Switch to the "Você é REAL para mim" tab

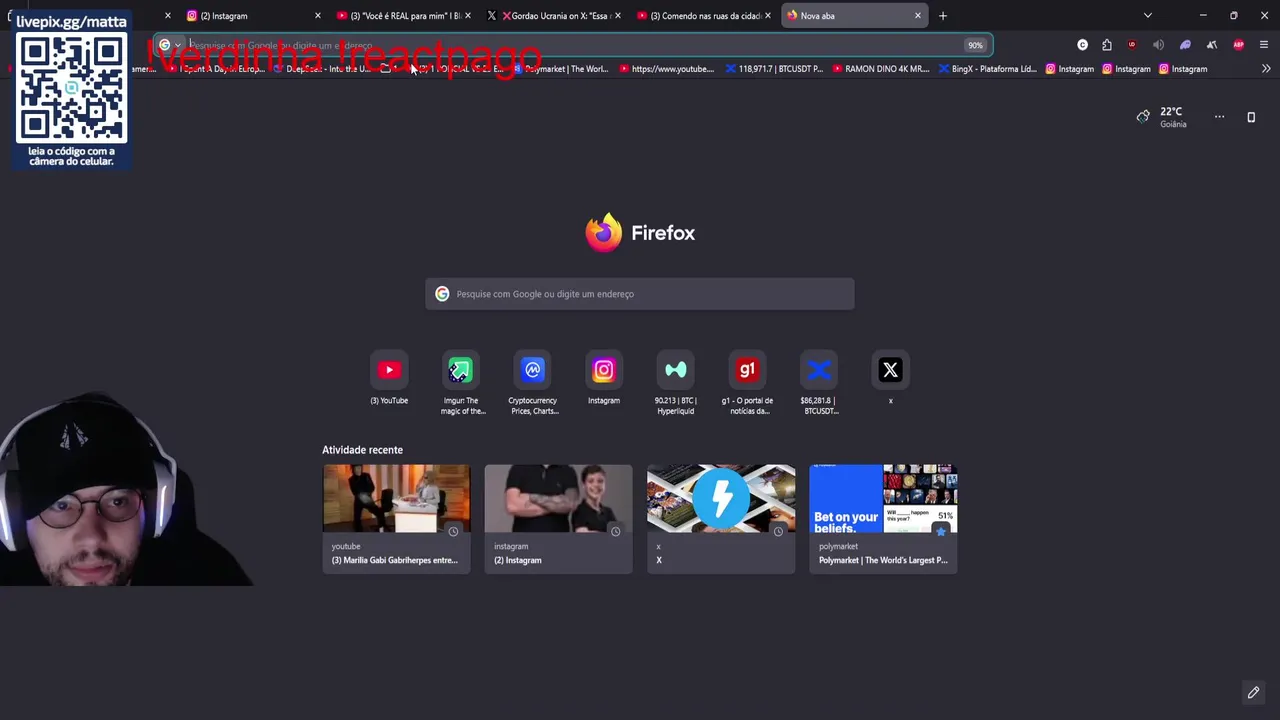coord(404,16)
